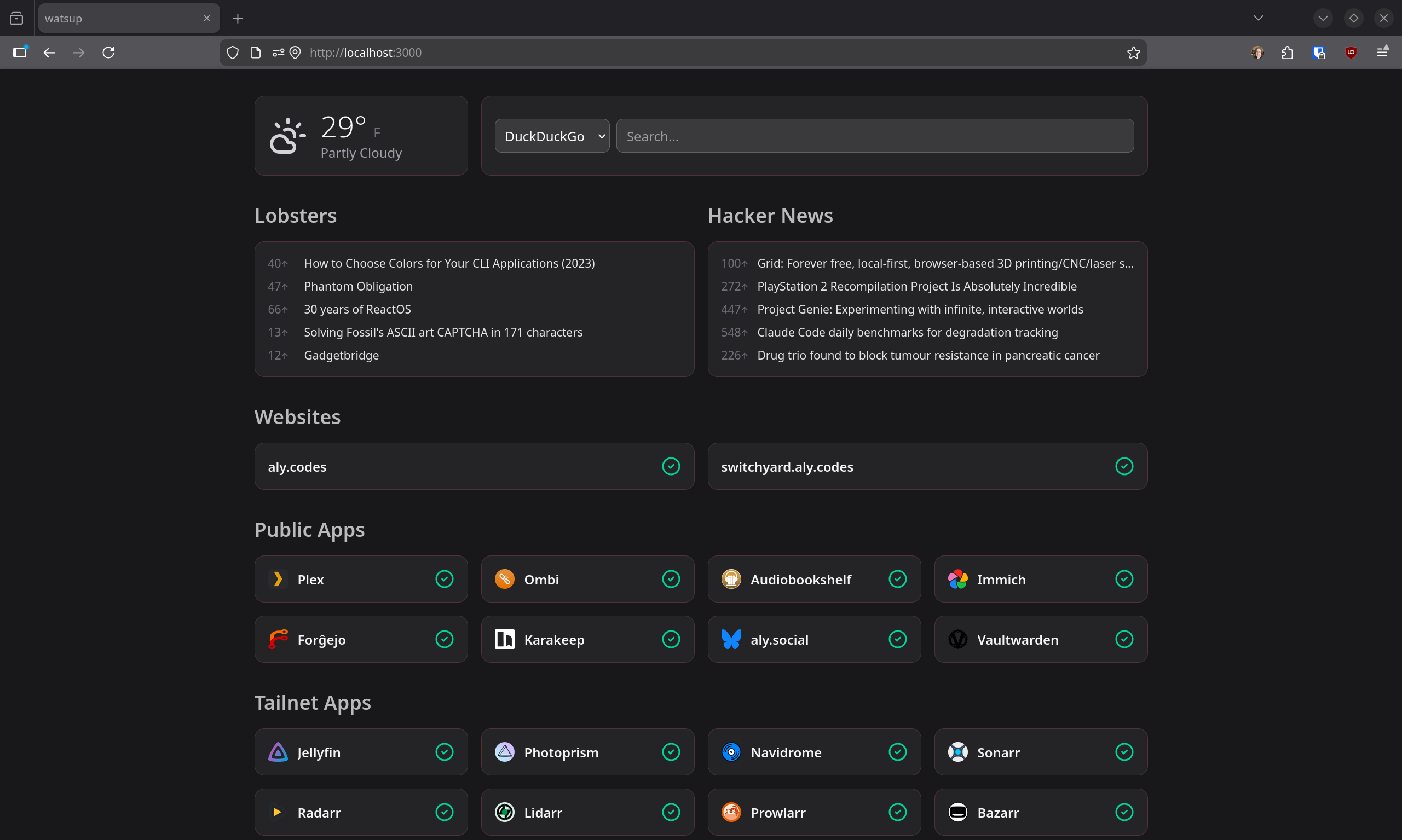Open the 'Grid: Forever free' Hacker News story
This screenshot has height=840, width=1402.
click(945, 263)
